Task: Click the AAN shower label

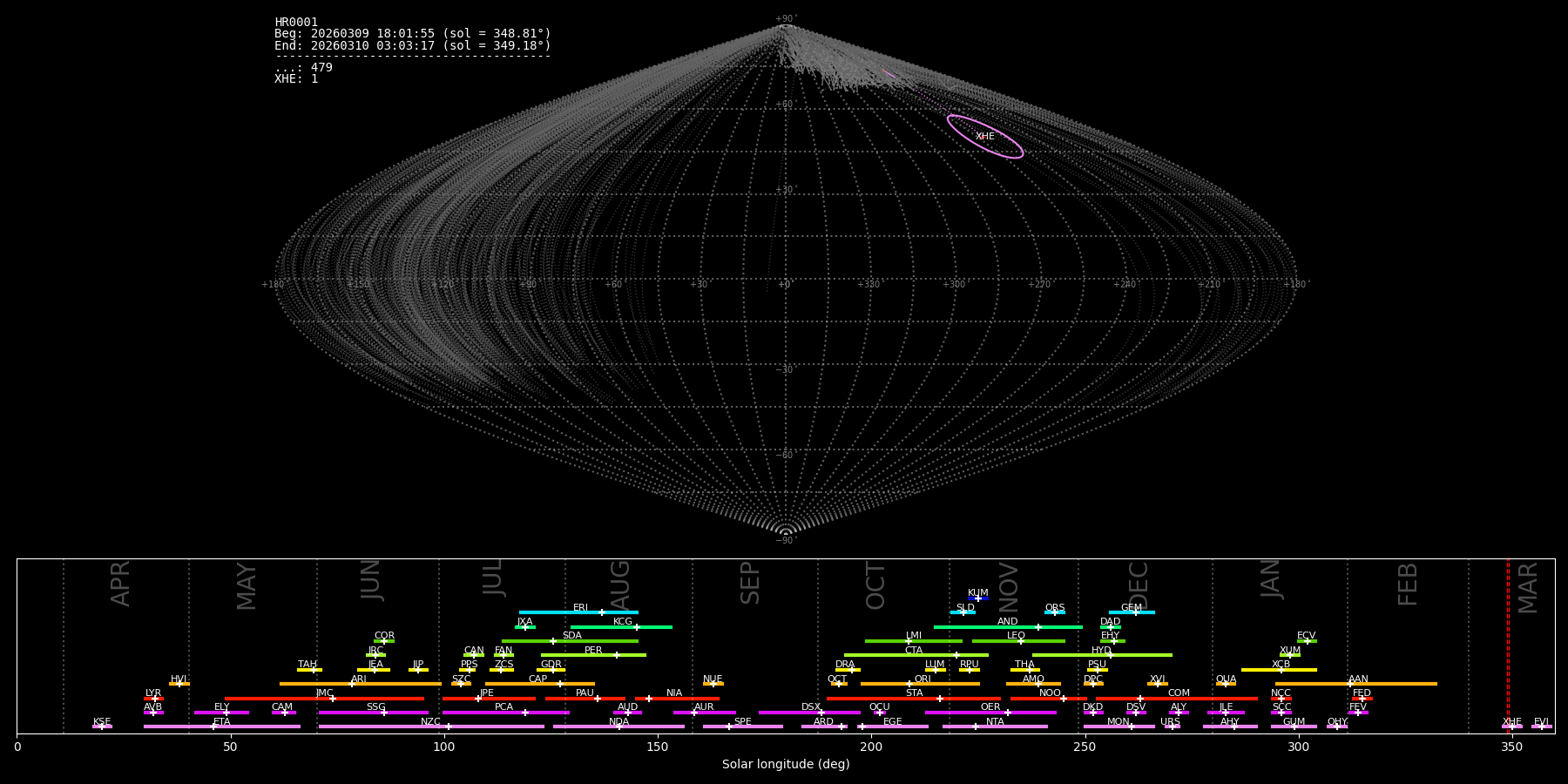Action: (x=1358, y=679)
